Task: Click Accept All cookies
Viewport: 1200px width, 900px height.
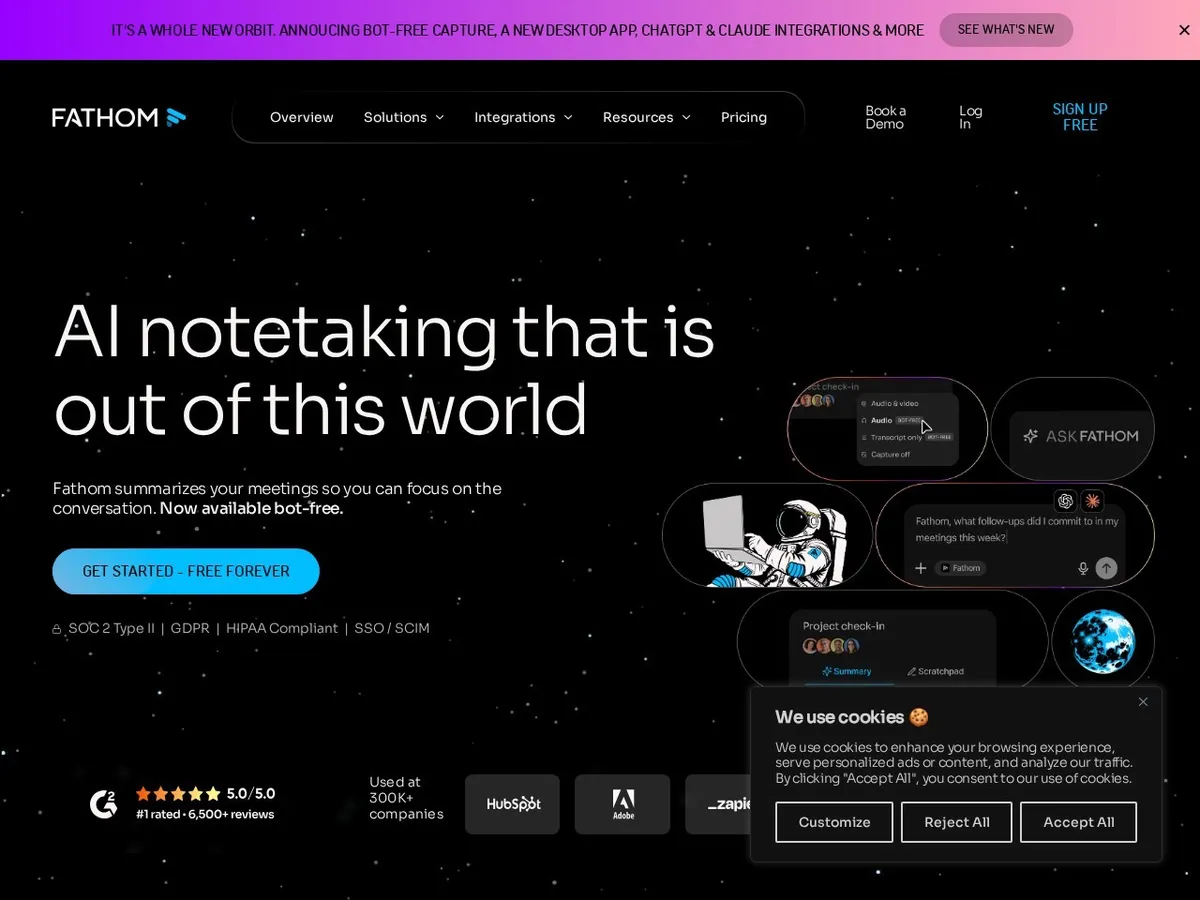Action: (x=1078, y=822)
